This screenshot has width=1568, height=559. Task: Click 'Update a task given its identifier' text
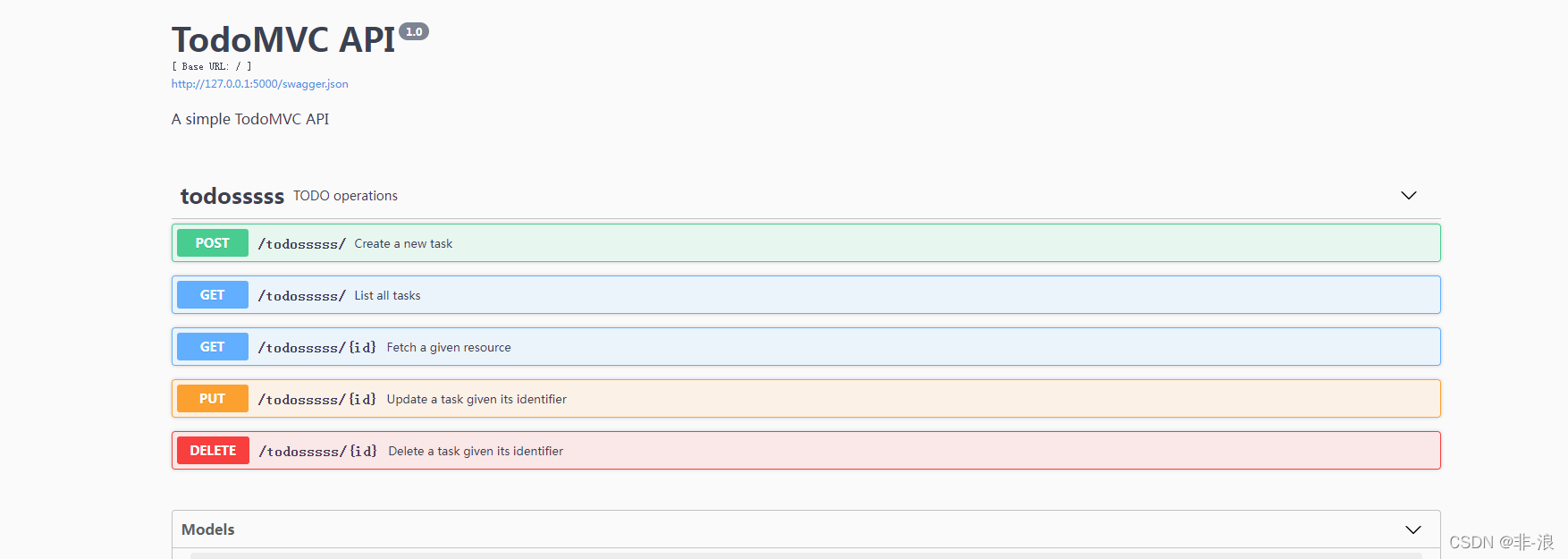476,399
